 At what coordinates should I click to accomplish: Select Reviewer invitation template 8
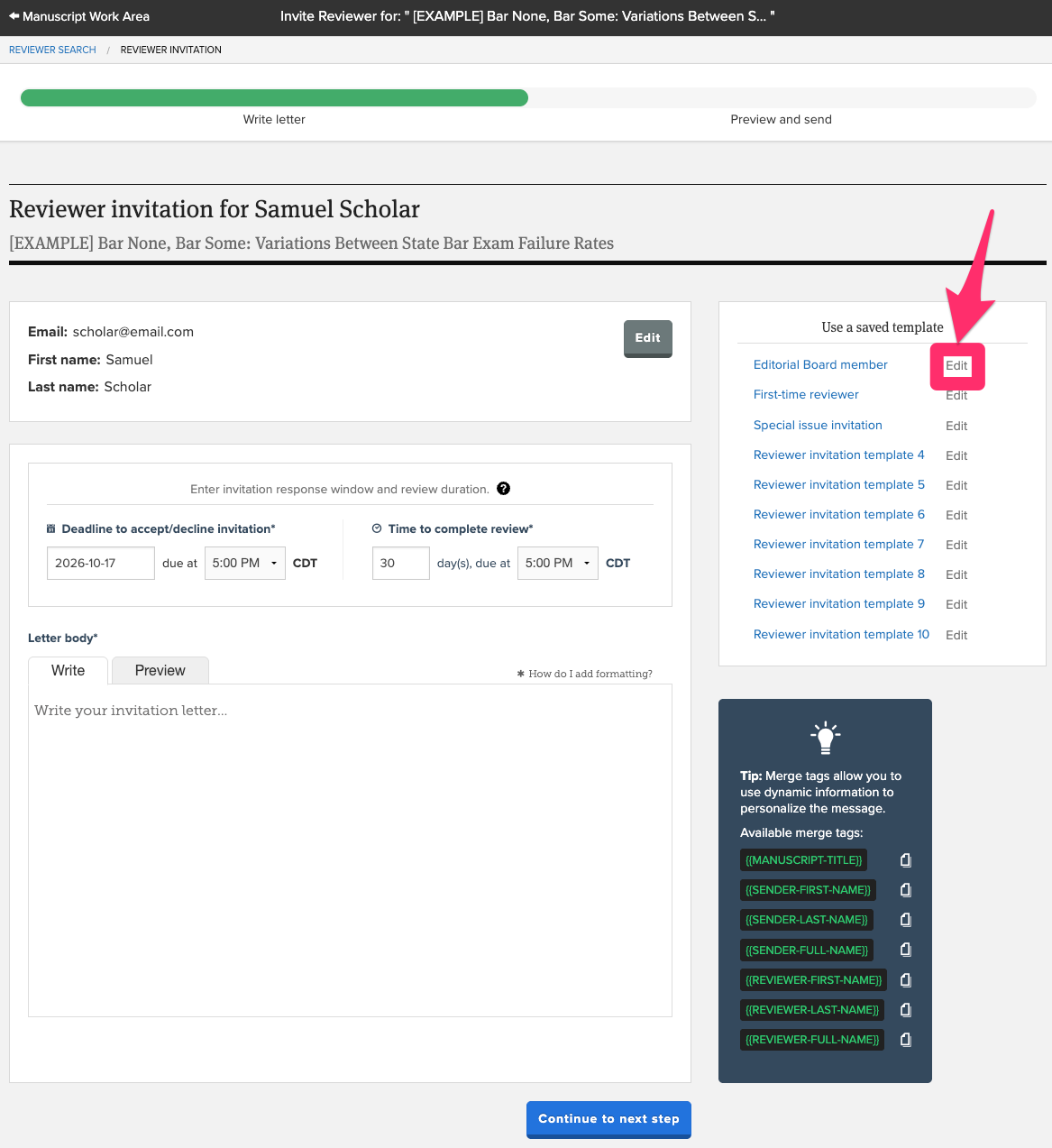[839, 574]
